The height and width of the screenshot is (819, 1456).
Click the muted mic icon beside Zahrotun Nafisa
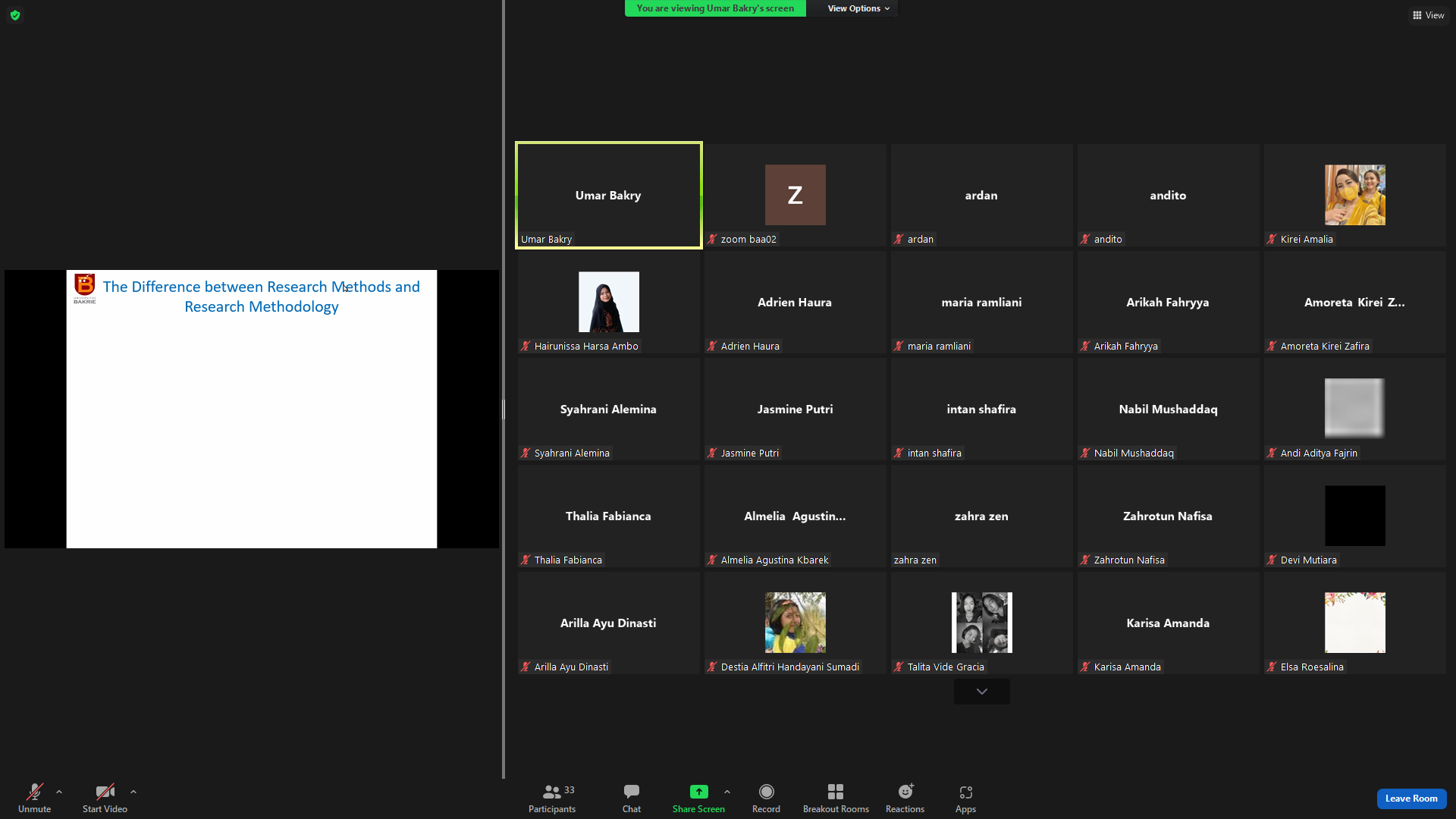(1085, 560)
